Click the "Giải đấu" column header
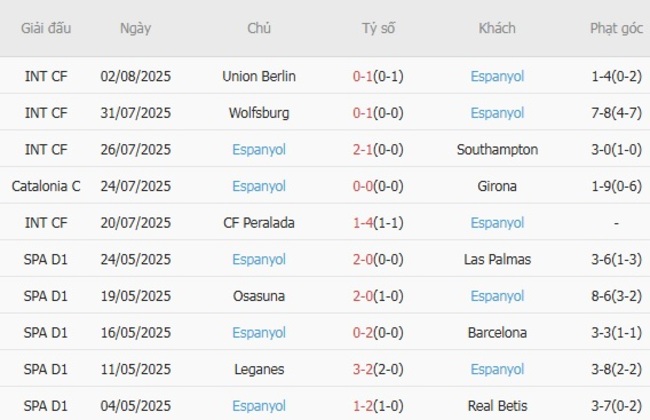The image size is (650, 420). (46, 28)
